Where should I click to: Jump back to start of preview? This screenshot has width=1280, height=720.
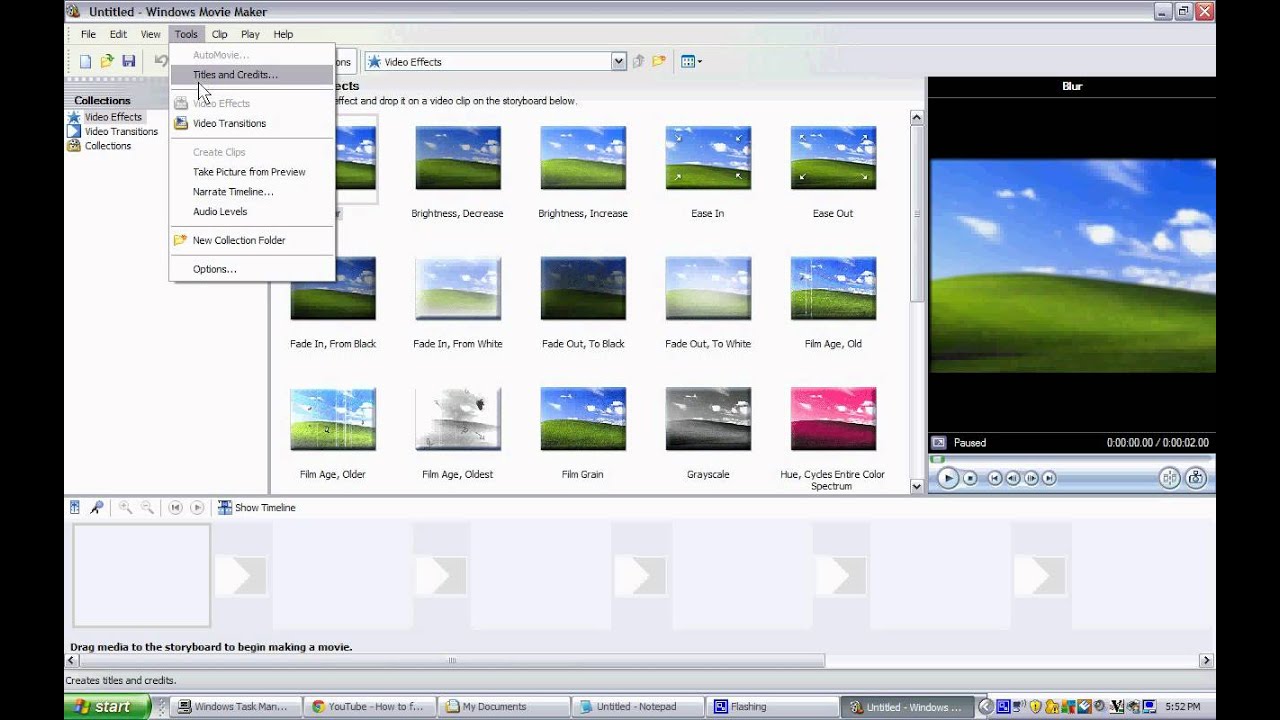point(995,478)
